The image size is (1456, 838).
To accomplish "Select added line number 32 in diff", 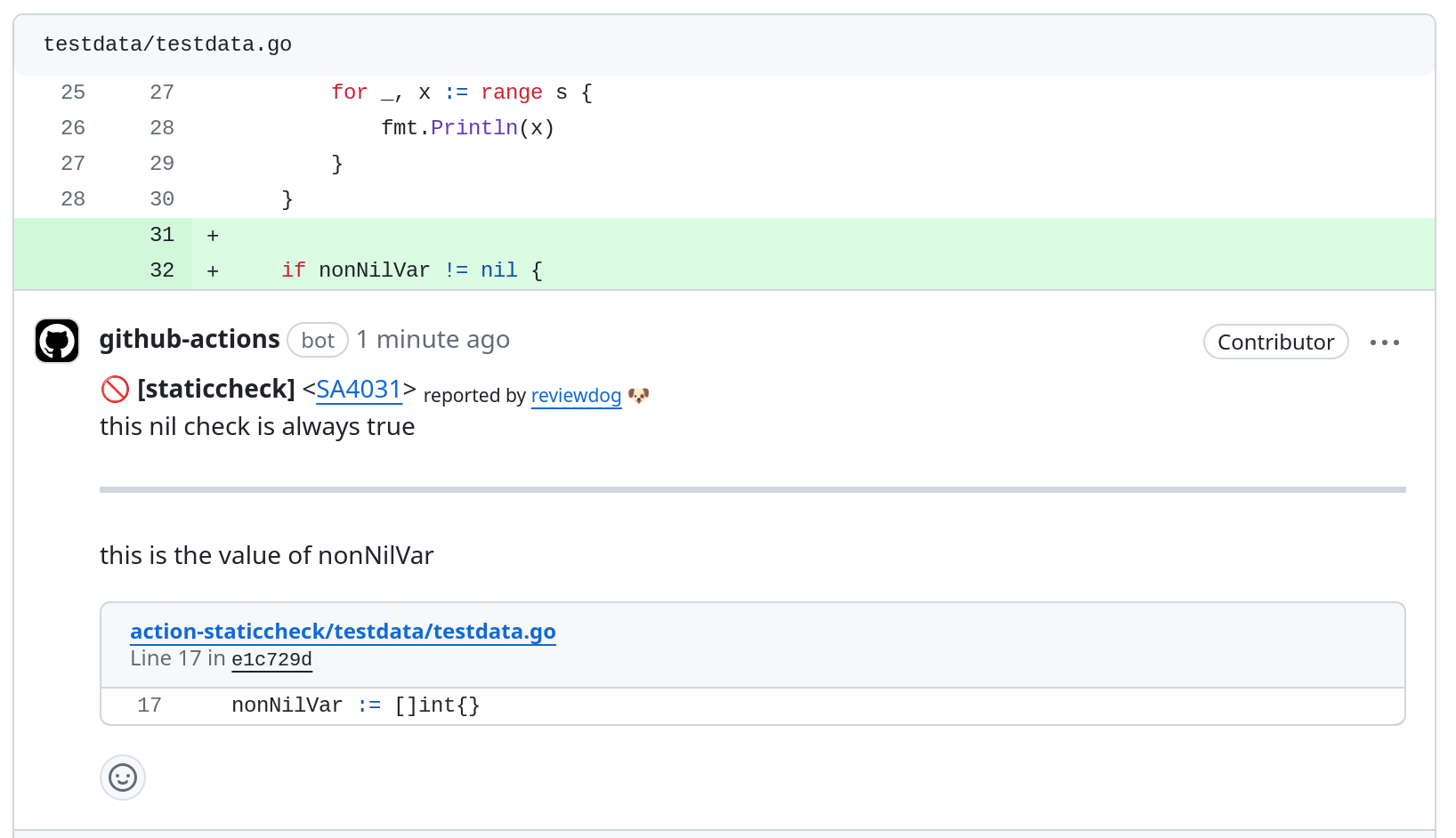I will pyautogui.click(x=162, y=270).
